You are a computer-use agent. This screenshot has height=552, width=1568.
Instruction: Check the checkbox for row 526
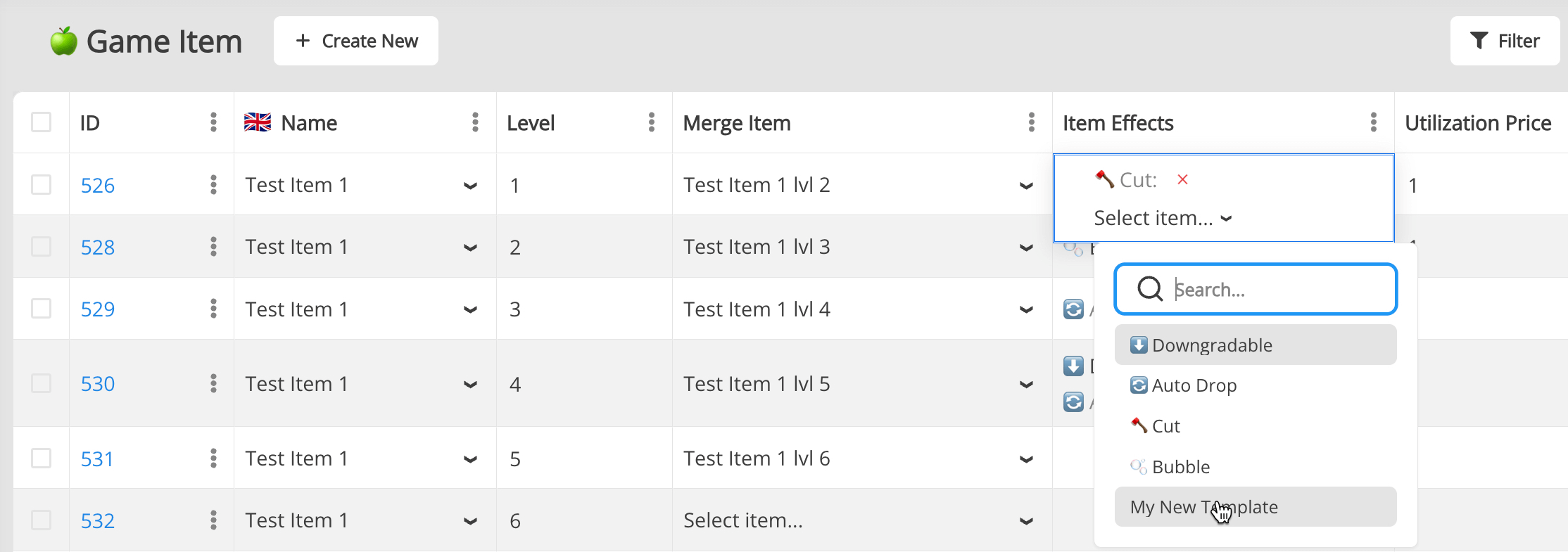(42, 185)
